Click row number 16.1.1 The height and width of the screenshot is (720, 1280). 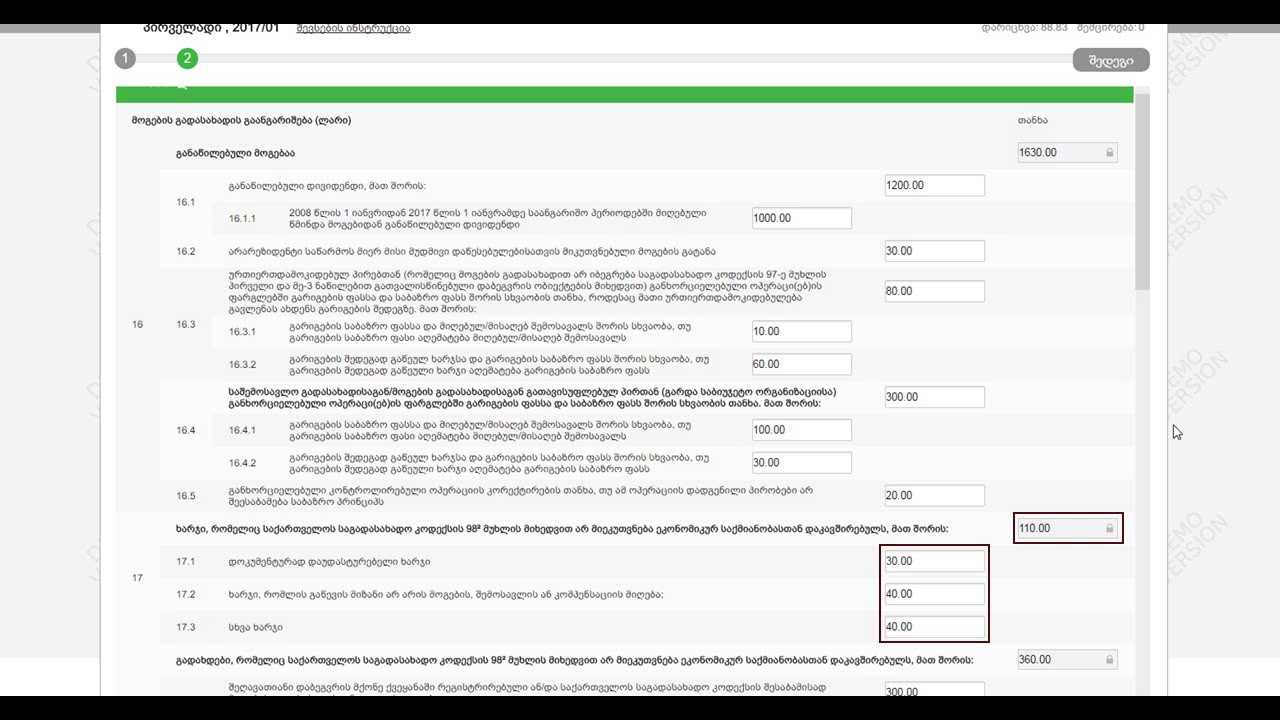point(242,219)
